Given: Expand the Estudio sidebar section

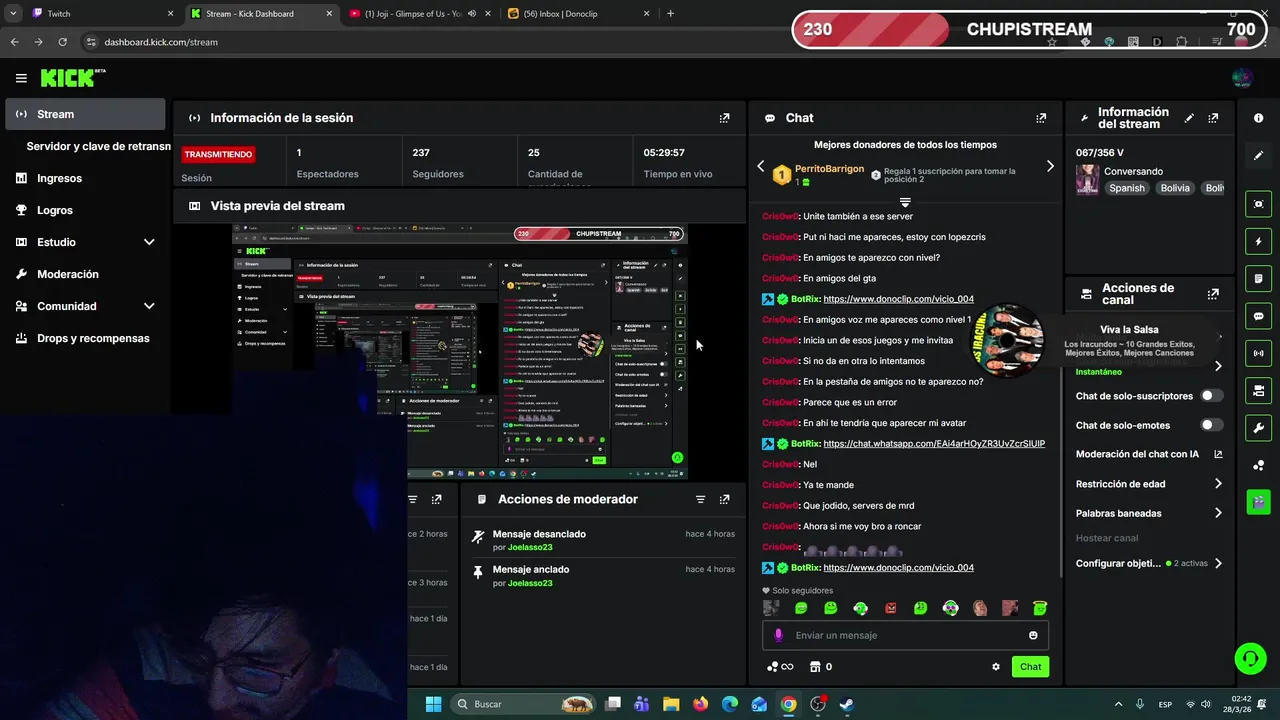Looking at the screenshot, I should 149,242.
